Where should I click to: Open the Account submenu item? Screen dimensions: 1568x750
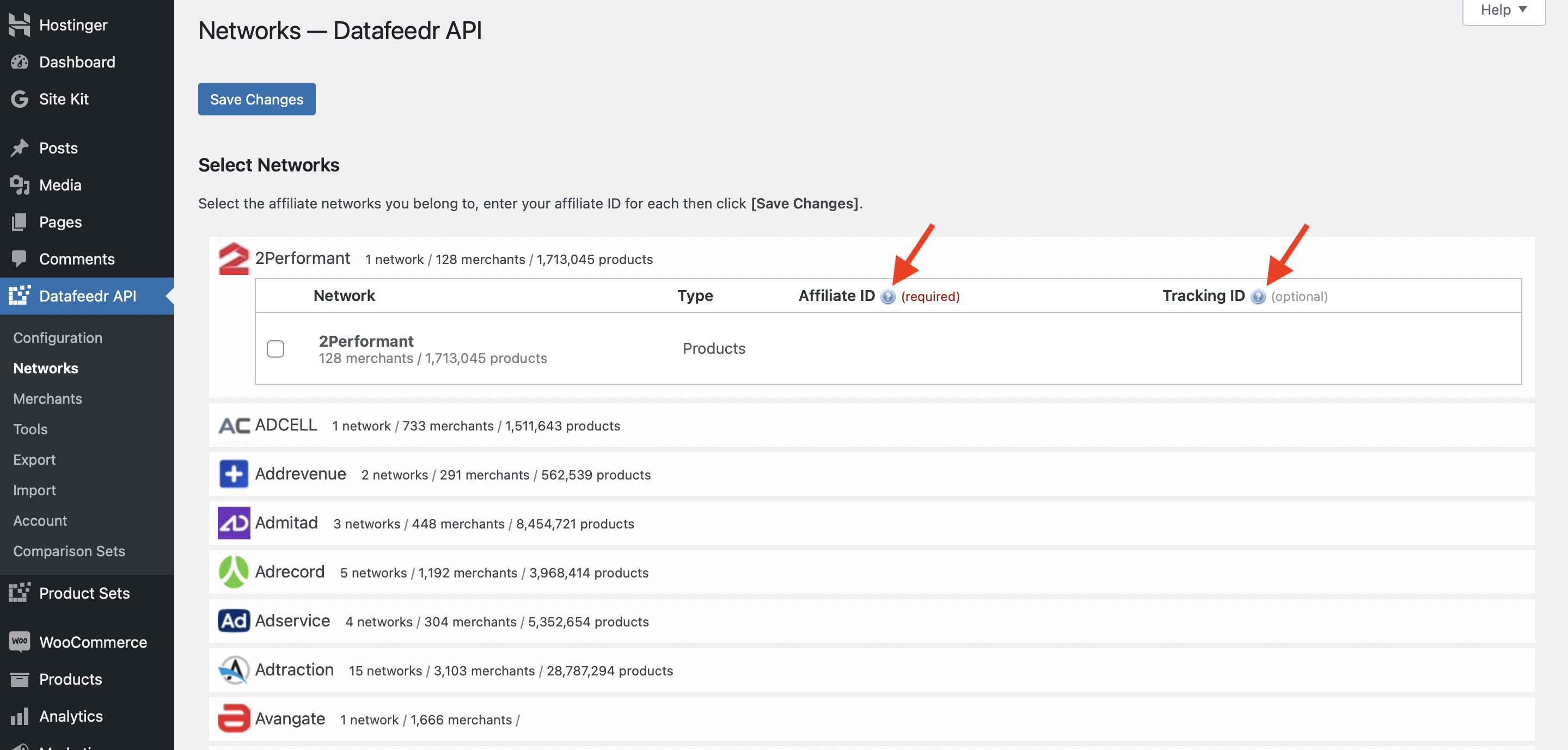point(40,520)
